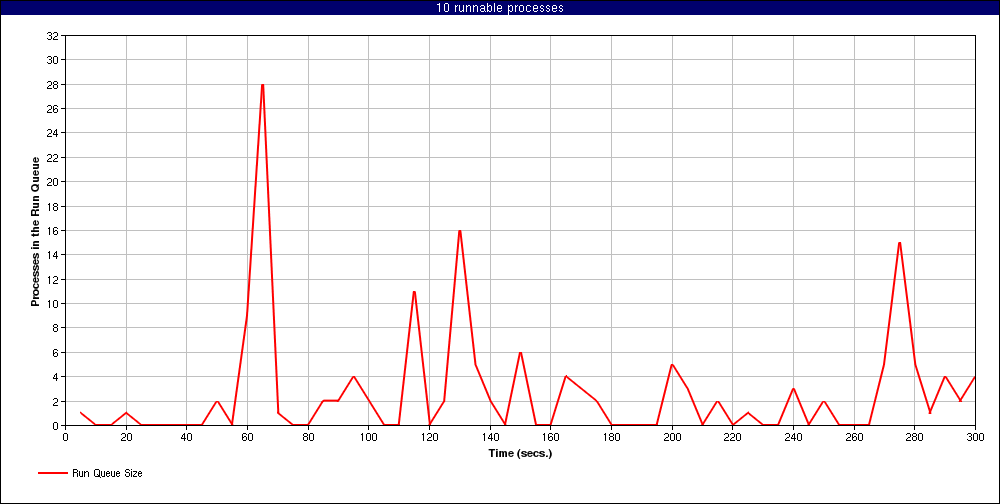Click the y-axis tick label "18"
The height and width of the screenshot is (504, 1000).
coord(52,207)
